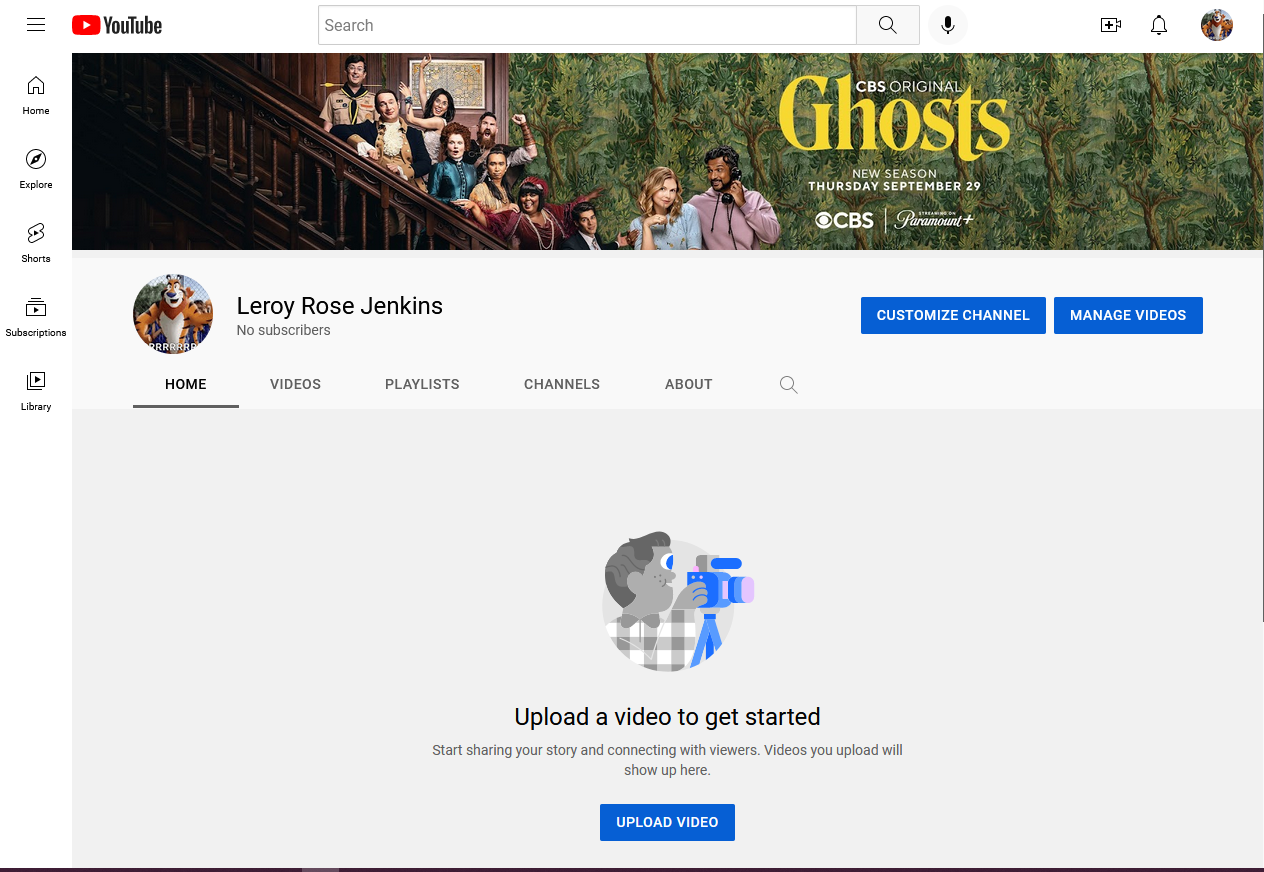
Task: Focus the Search input field
Action: 587,25
